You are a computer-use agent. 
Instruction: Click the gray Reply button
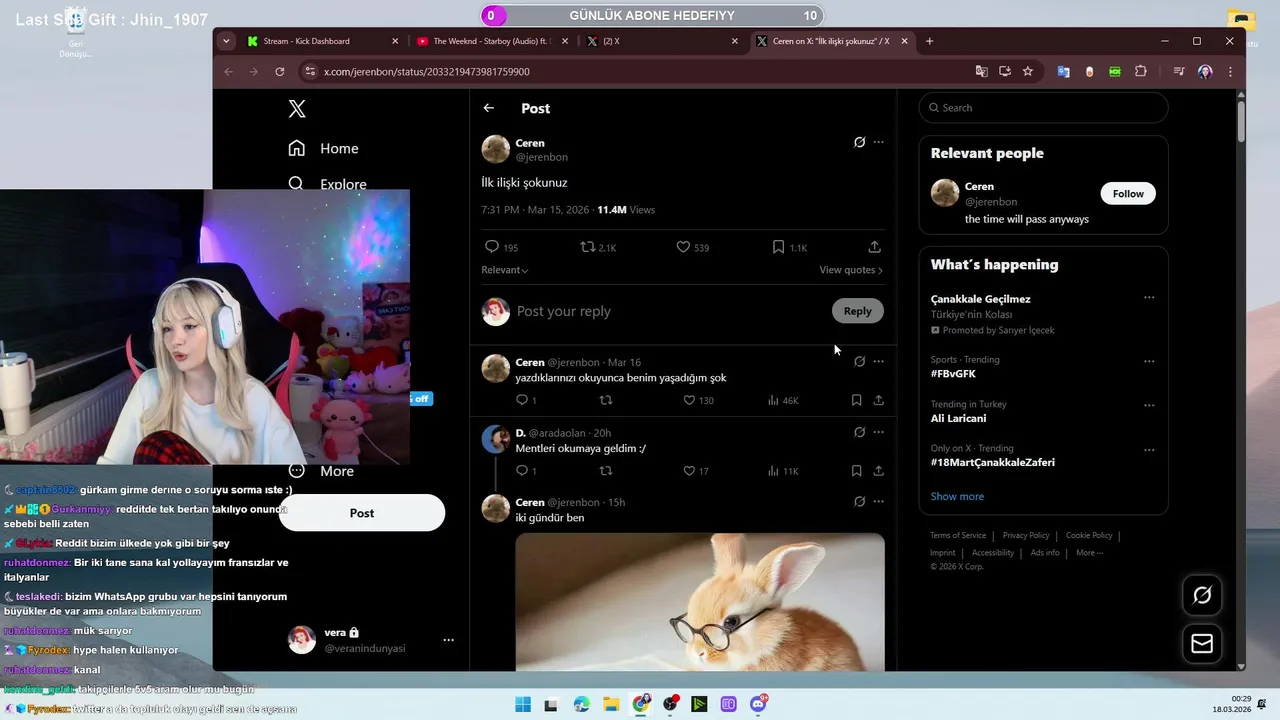click(858, 311)
